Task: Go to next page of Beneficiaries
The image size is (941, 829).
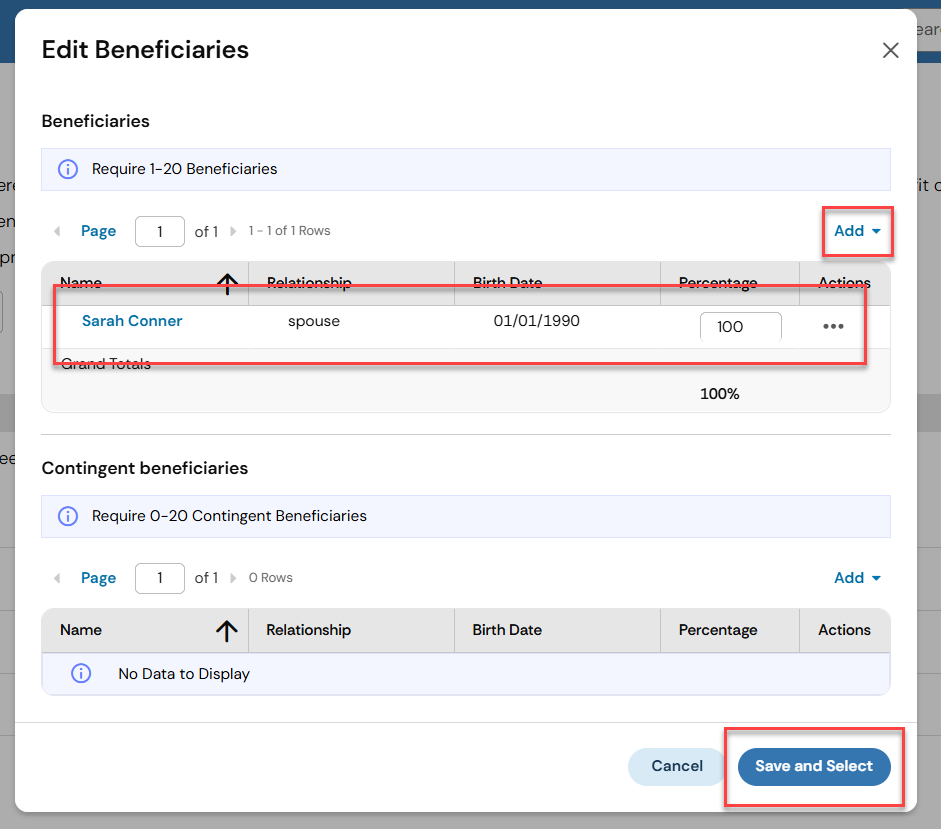Action: coord(233,231)
